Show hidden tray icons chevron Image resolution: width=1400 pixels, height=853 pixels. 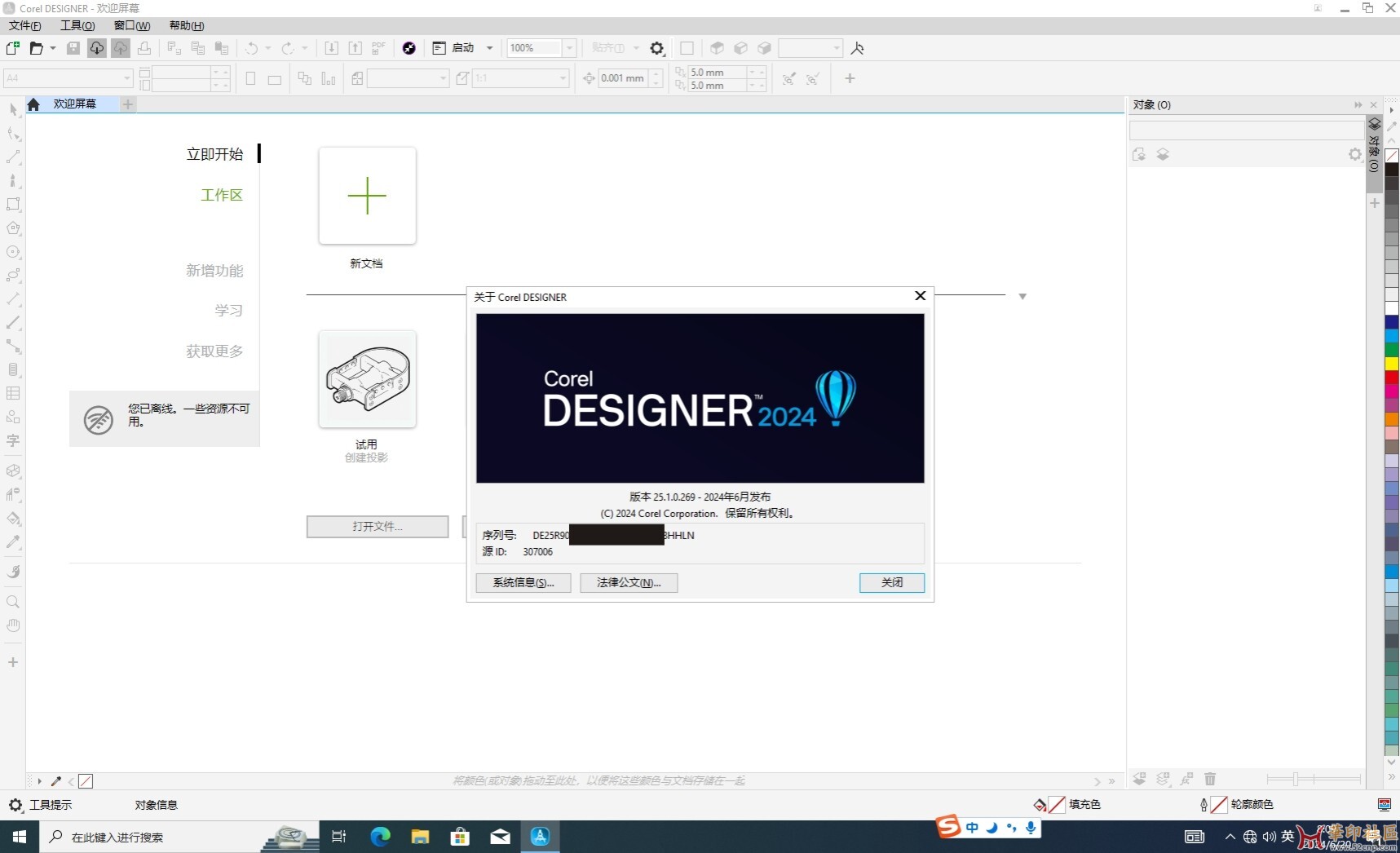1230,837
